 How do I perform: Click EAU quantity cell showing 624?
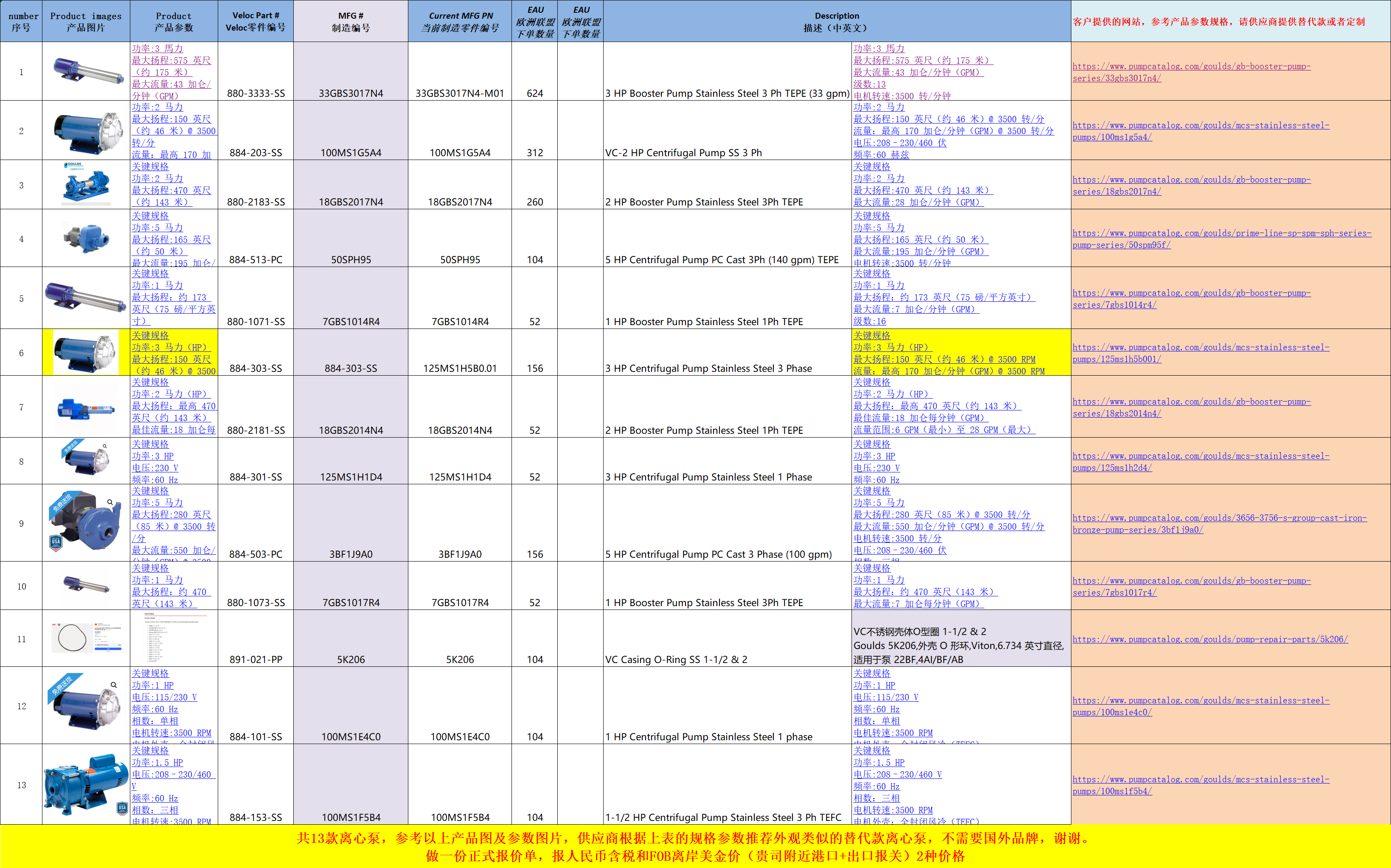click(534, 93)
